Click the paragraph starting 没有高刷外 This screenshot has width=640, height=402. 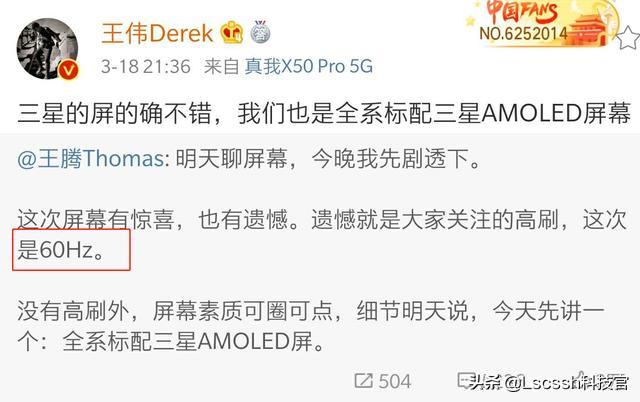(x=311, y=326)
